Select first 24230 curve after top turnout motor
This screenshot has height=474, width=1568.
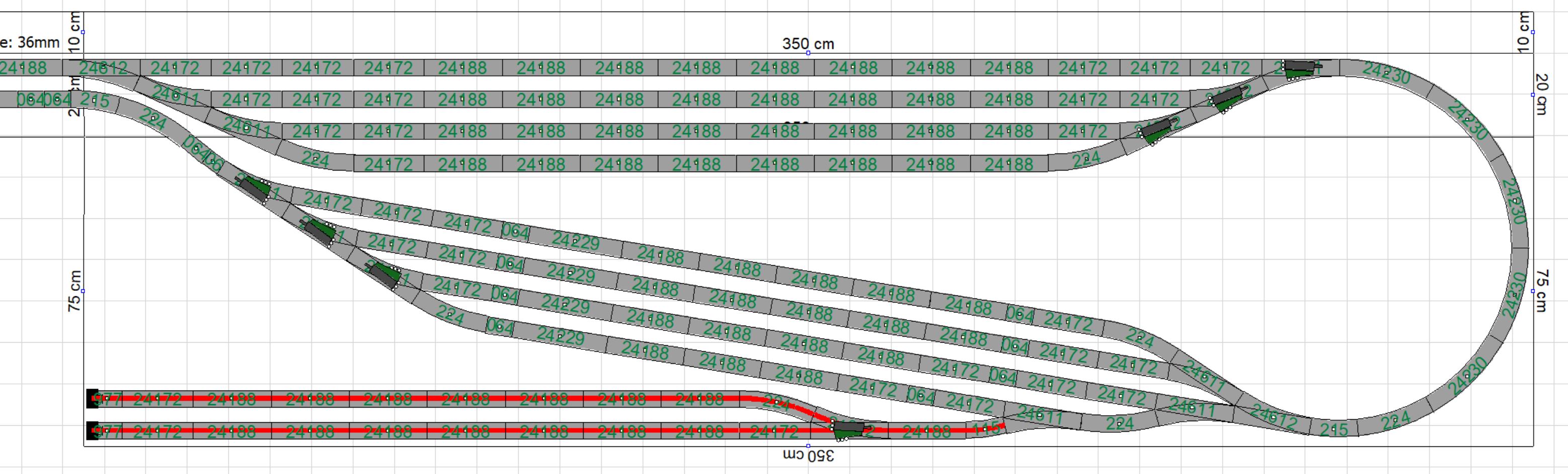[1386, 72]
